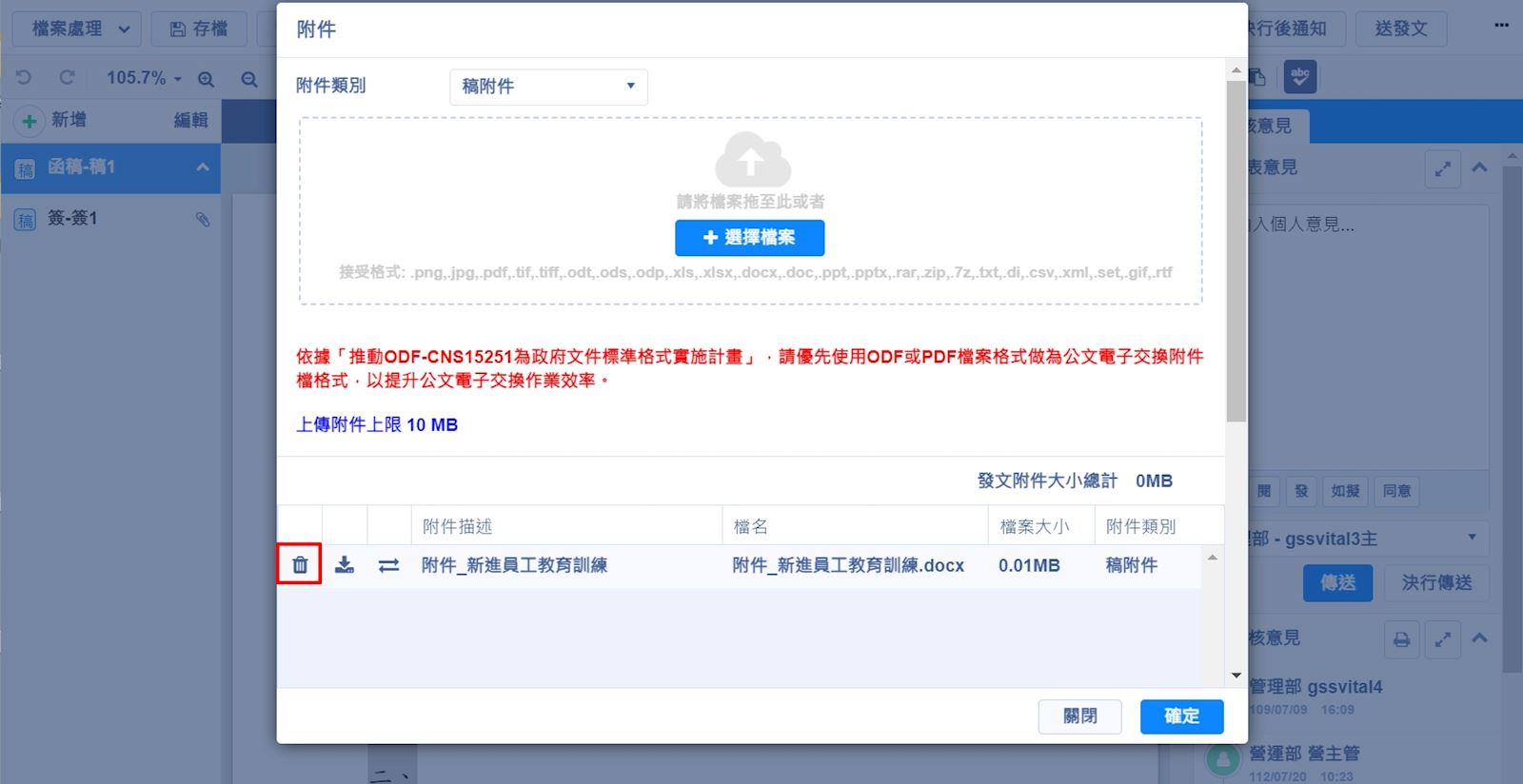Screen dimensions: 1523x784
Task: Click the print icon in 核意見 panel
Action: coord(1401,639)
